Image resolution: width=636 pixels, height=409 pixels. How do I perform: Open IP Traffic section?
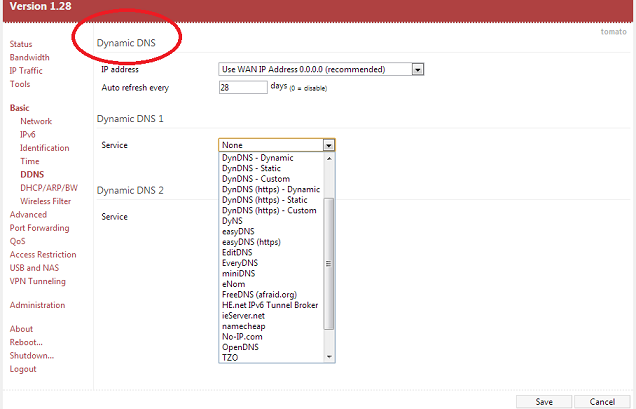26,71
